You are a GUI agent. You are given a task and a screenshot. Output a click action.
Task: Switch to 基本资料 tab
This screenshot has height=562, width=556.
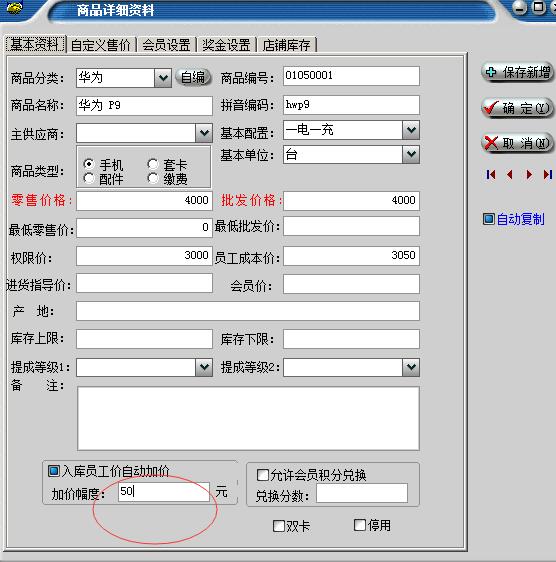tap(35, 44)
